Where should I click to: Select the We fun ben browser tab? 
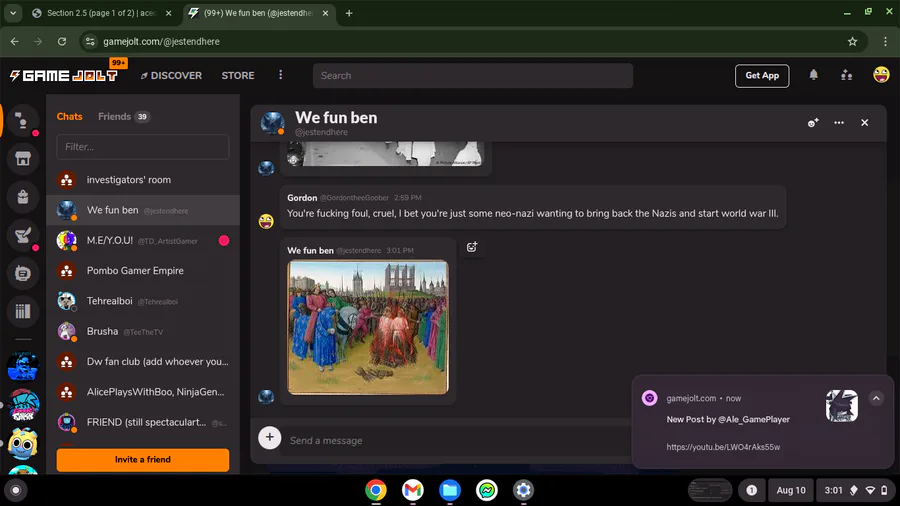coord(258,13)
